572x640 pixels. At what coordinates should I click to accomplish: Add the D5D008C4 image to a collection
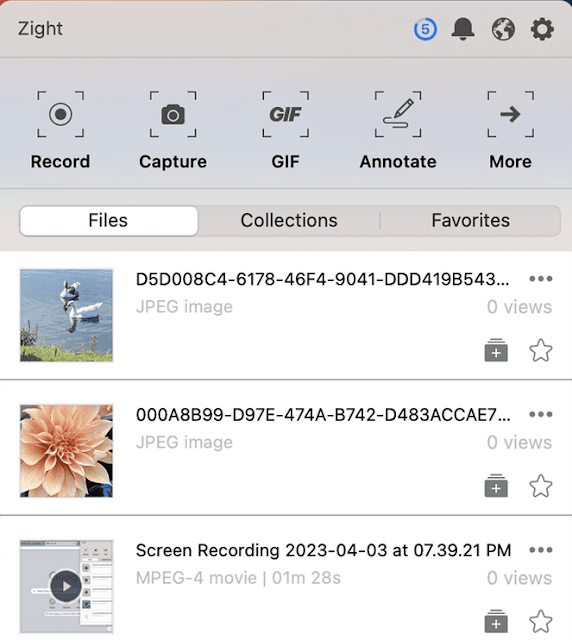[x=496, y=350]
